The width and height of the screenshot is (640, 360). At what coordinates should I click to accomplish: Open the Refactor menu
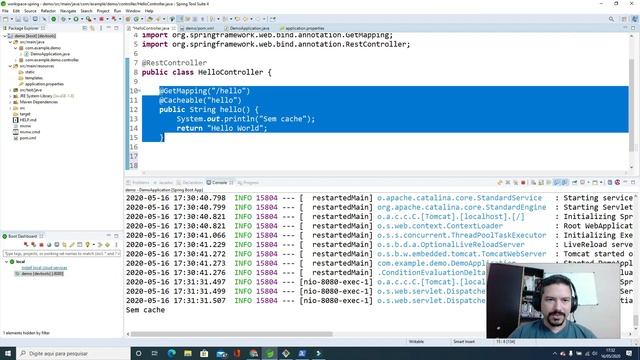[x=48, y=11]
